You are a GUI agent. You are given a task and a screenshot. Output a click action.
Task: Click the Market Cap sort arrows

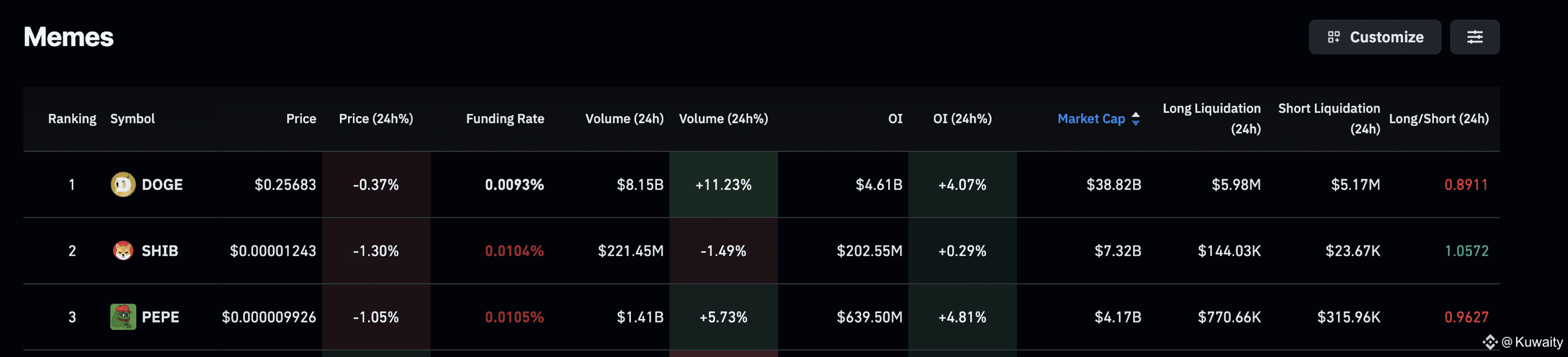click(x=1135, y=118)
